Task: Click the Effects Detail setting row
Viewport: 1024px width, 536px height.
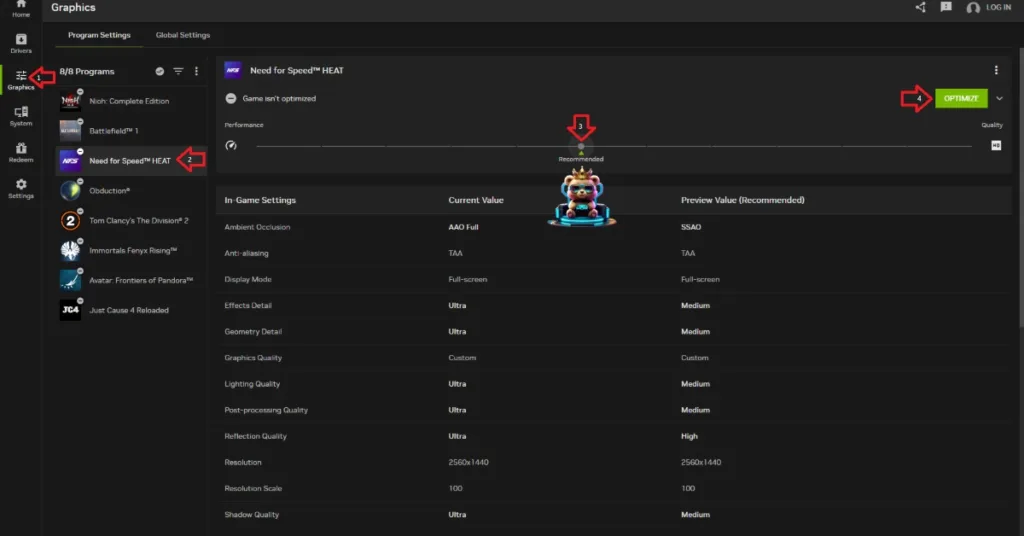Action: coord(614,306)
